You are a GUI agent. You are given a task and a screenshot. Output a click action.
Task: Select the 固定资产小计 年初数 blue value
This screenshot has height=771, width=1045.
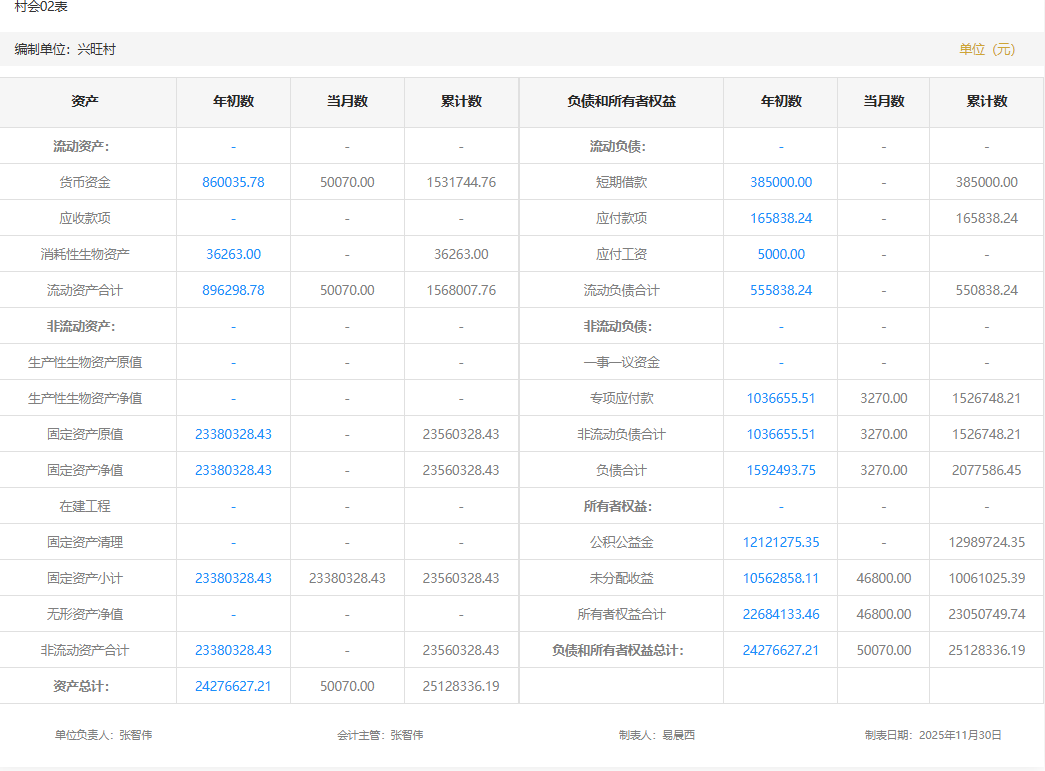tap(233, 578)
